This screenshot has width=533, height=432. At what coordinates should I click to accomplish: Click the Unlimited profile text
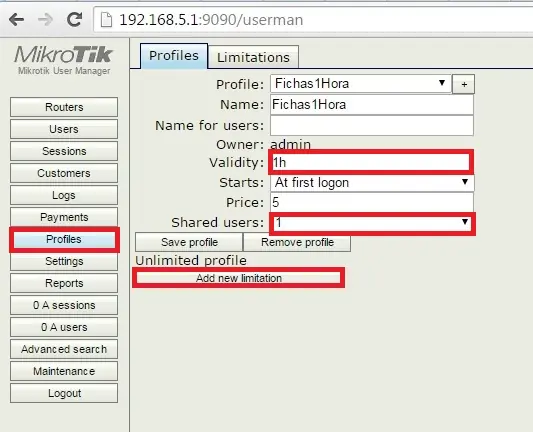pyautogui.click(x=191, y=261)
